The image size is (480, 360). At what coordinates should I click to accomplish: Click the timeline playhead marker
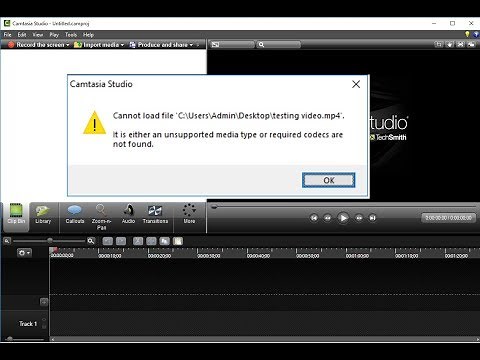pyautogui.click(x=54, y=250)
